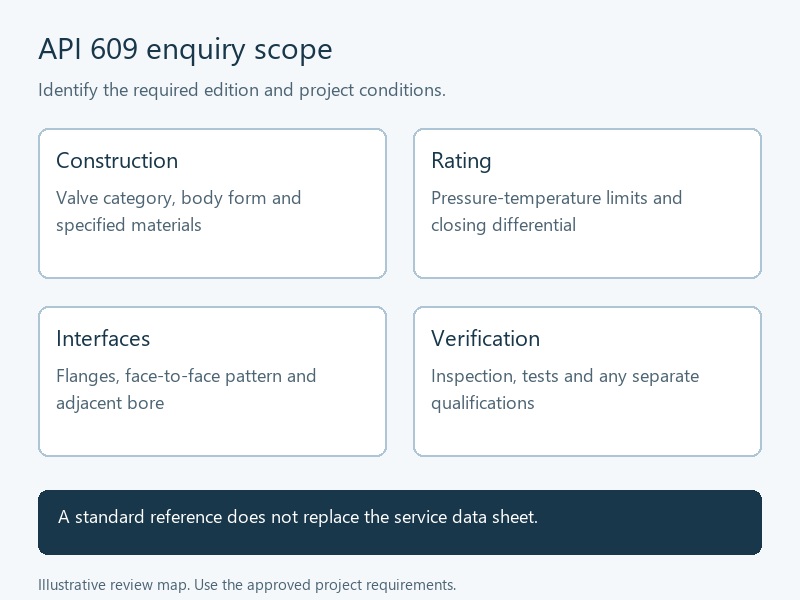Open the Rating card
The height and width of the screenshot is (600, 800).
(587, 204)
